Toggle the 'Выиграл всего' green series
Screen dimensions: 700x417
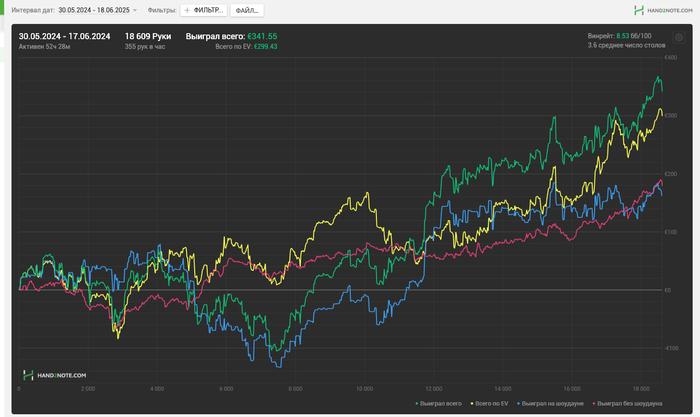439,402
